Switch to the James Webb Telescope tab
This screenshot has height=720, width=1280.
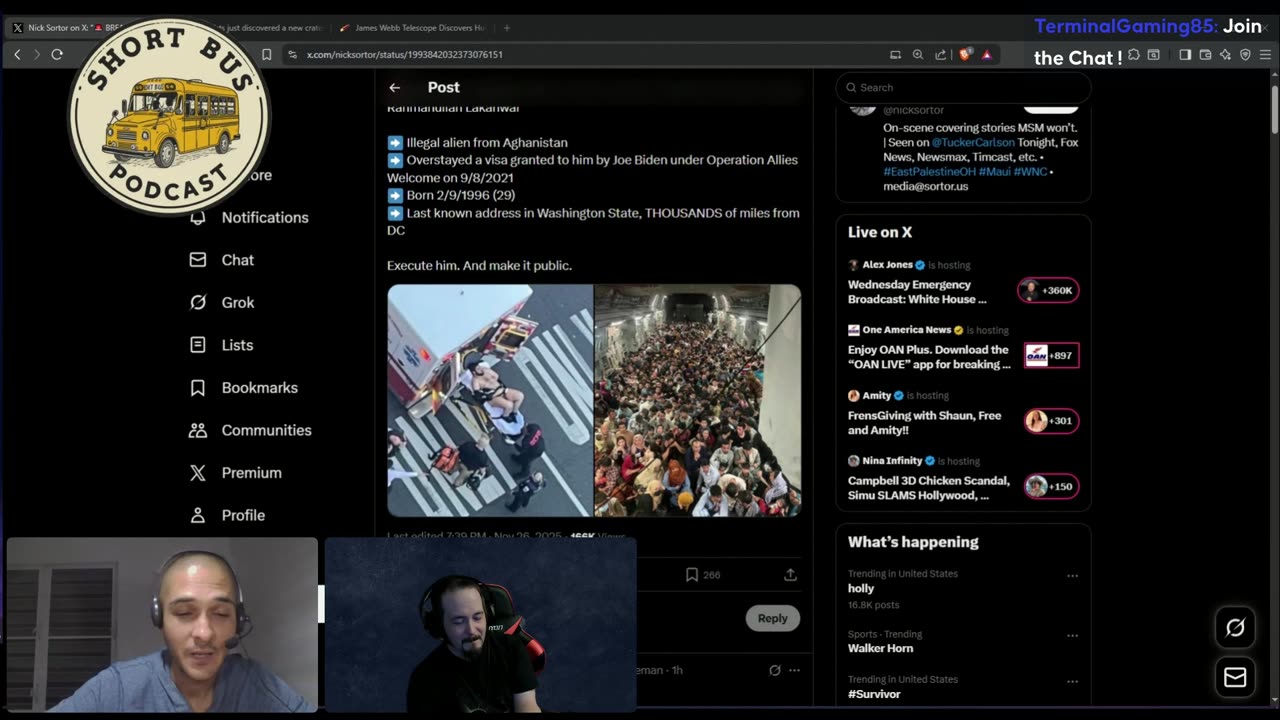tap(413, 28)
